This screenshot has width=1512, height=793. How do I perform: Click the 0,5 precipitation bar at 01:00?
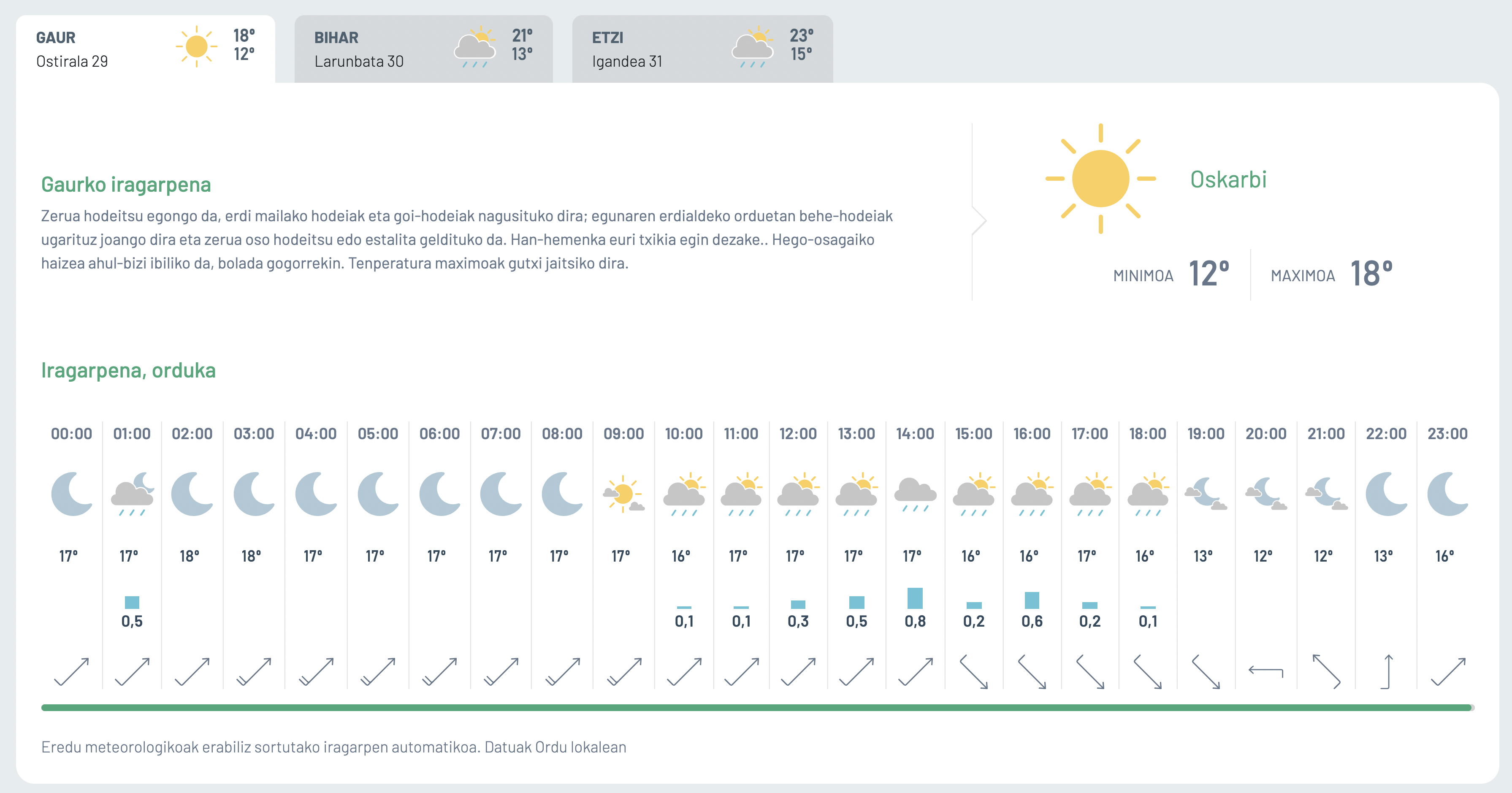[132, 602]
